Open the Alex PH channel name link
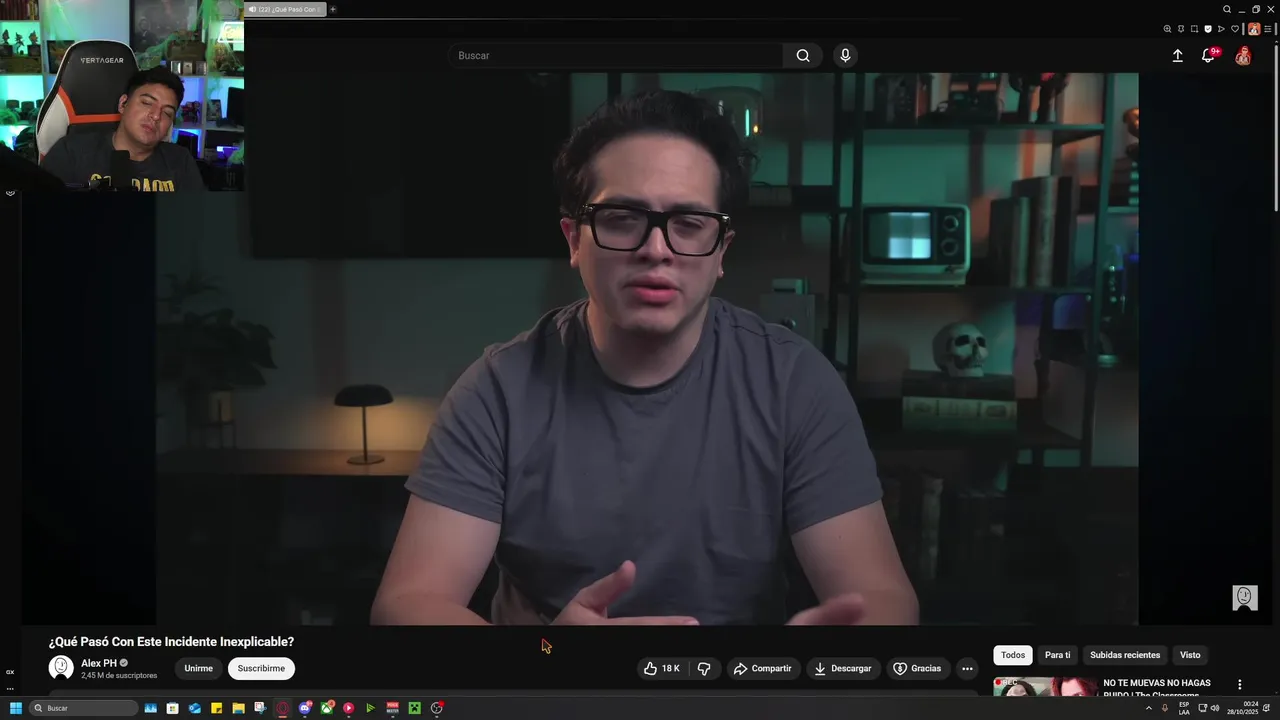 pos(99,663)
